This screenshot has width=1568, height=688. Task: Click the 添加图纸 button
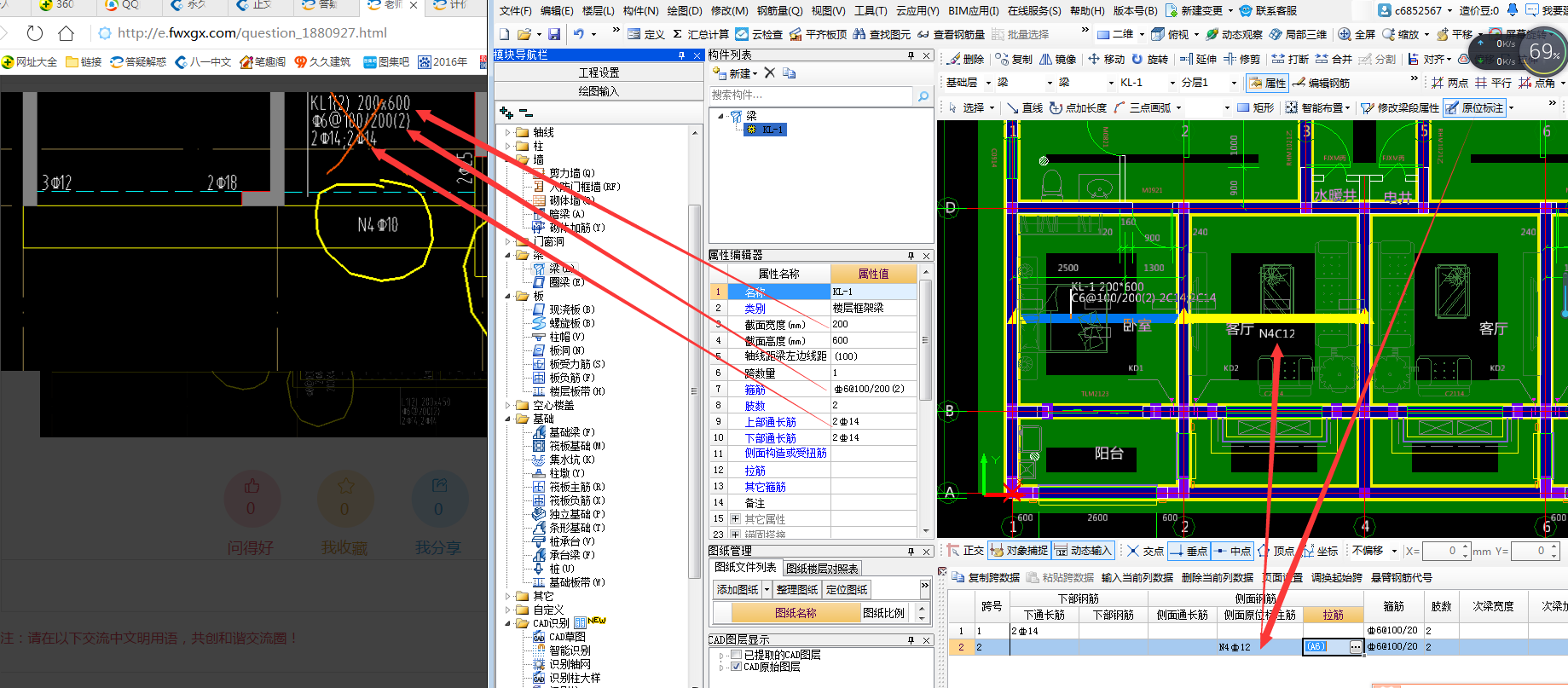pos(738,589)
